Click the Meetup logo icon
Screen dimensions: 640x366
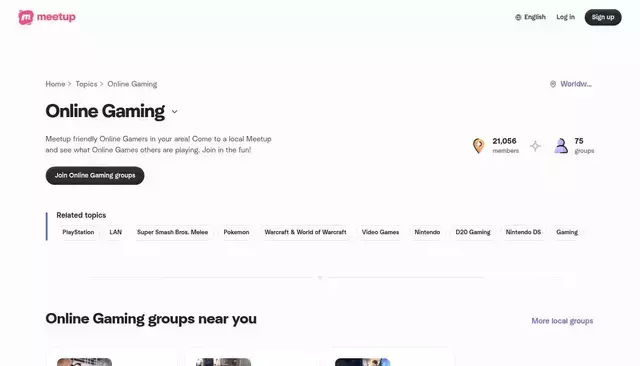26,17
